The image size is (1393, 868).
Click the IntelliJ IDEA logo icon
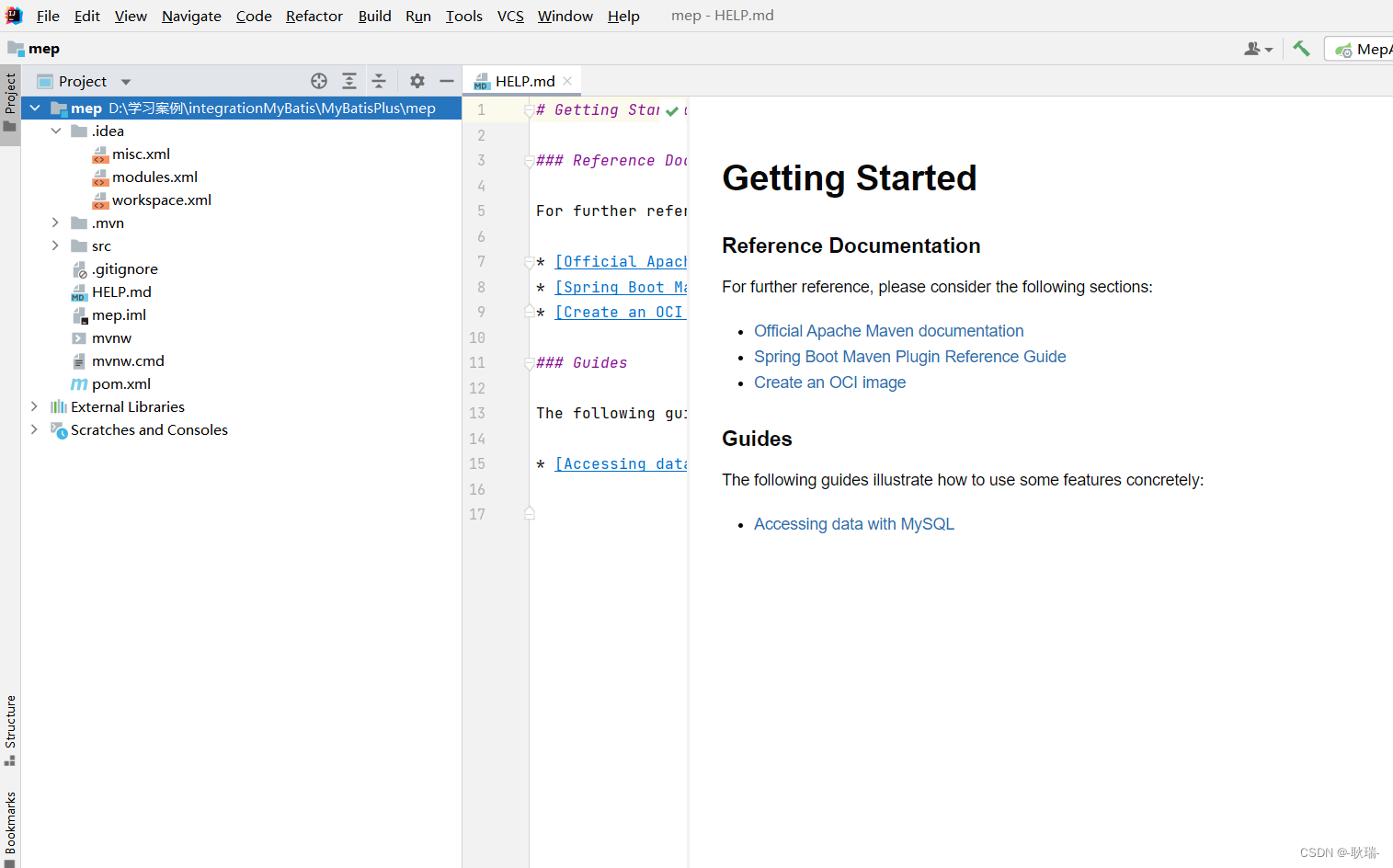tap(14, 16)
